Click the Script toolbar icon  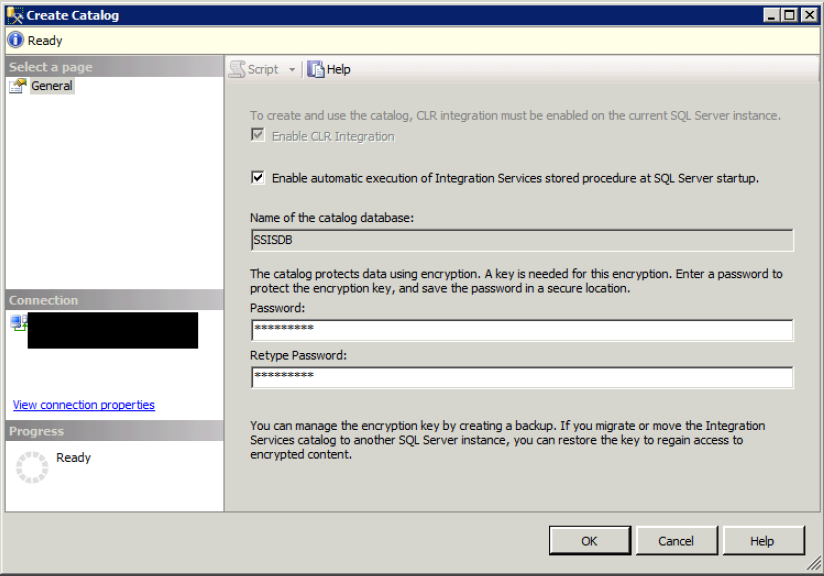pyautogui.click(x=238, y=69)
